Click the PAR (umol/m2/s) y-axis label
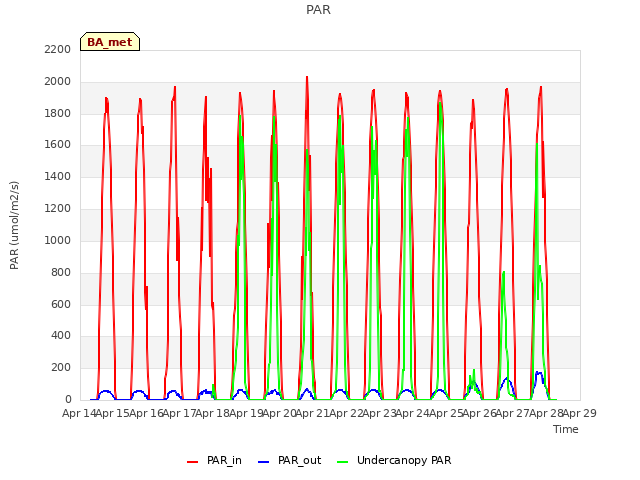This screenshot has height=480, width=640. 14,225
